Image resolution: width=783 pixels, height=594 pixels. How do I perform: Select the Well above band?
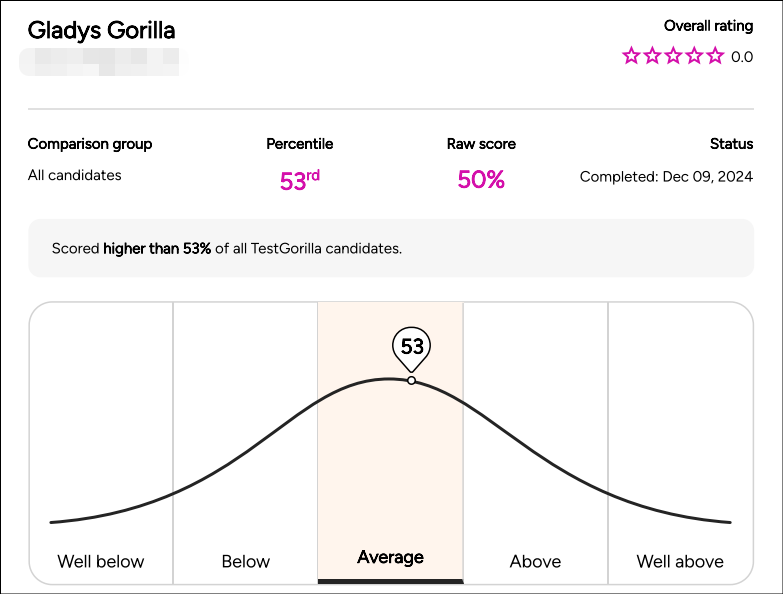click(680, 443)
